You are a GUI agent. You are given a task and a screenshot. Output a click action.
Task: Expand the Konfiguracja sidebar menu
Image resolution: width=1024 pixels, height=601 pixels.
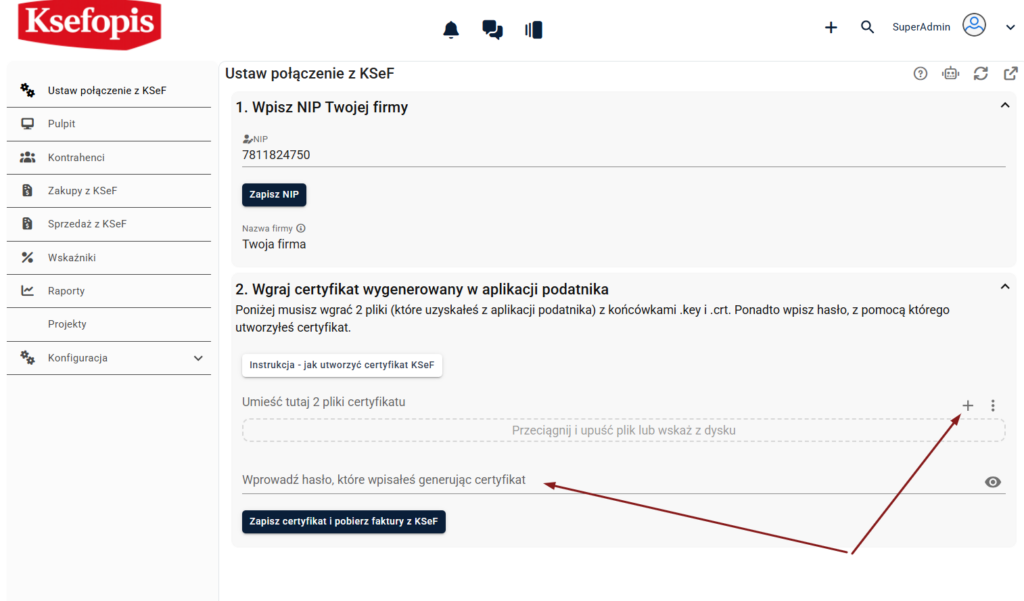198,358
